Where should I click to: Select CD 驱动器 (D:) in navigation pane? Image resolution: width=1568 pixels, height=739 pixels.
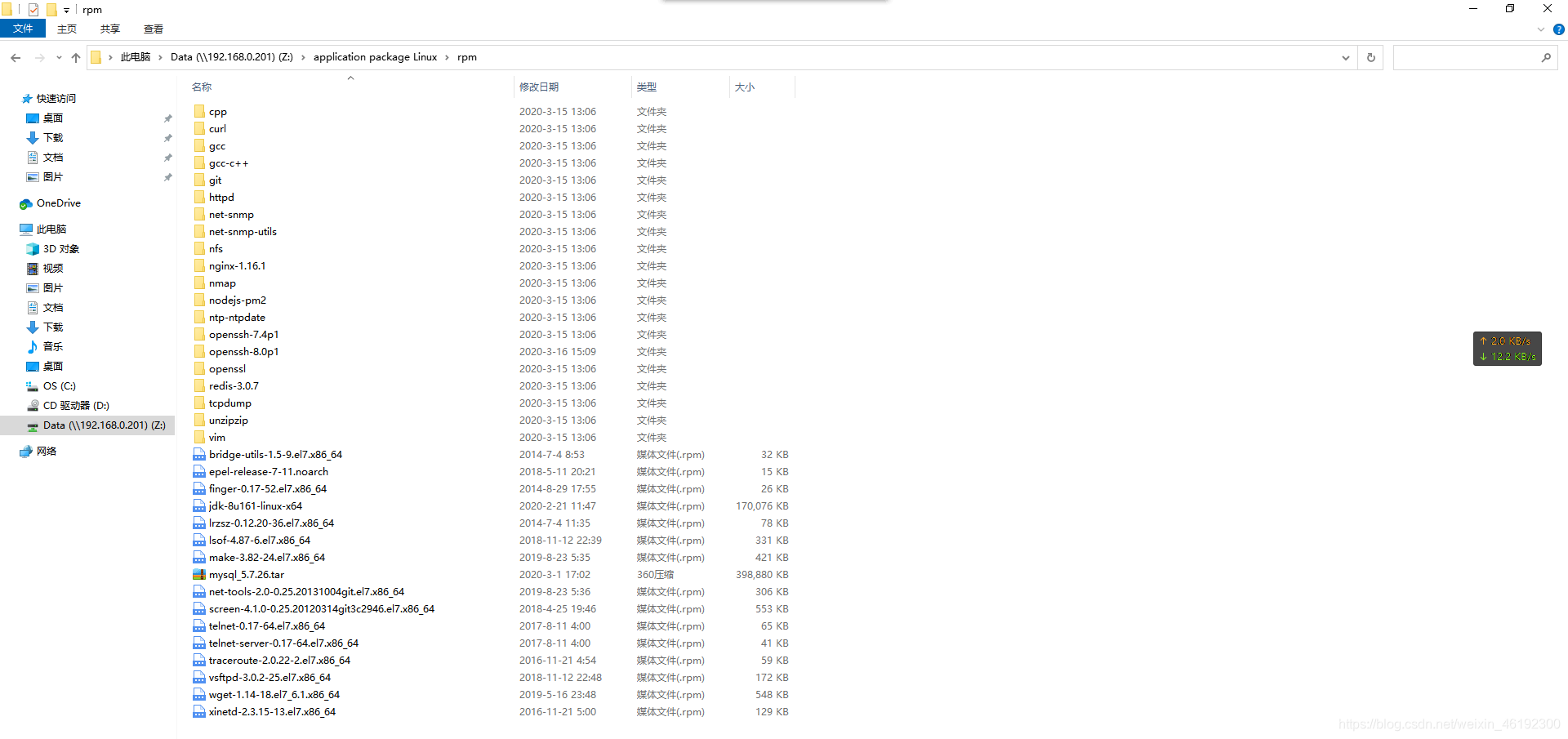tap(76, 406)
